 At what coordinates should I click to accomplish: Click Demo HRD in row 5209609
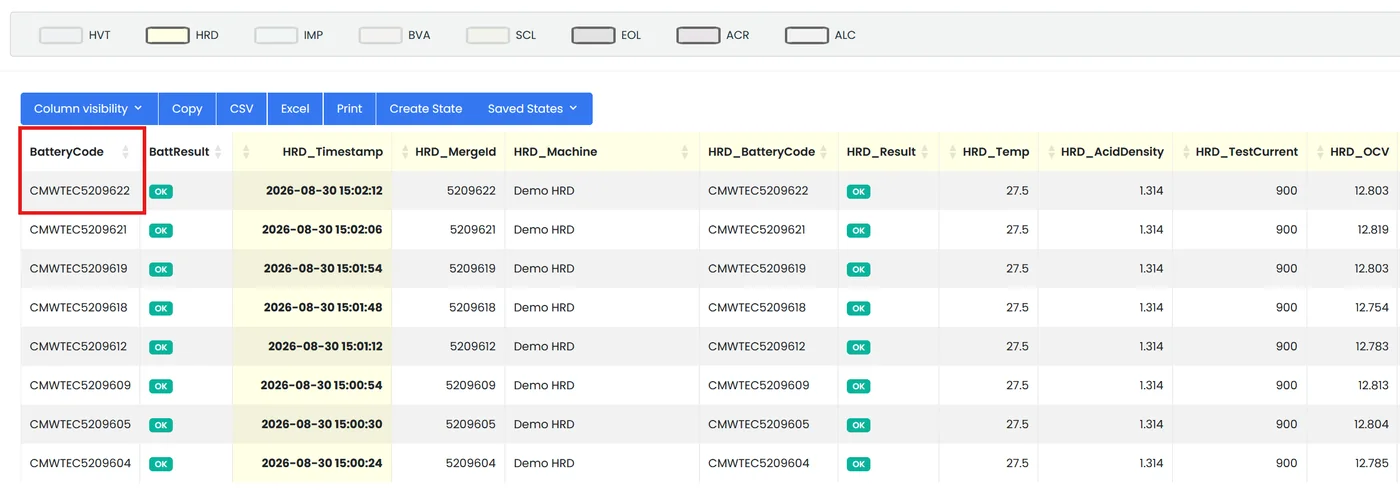coord(544,386)
